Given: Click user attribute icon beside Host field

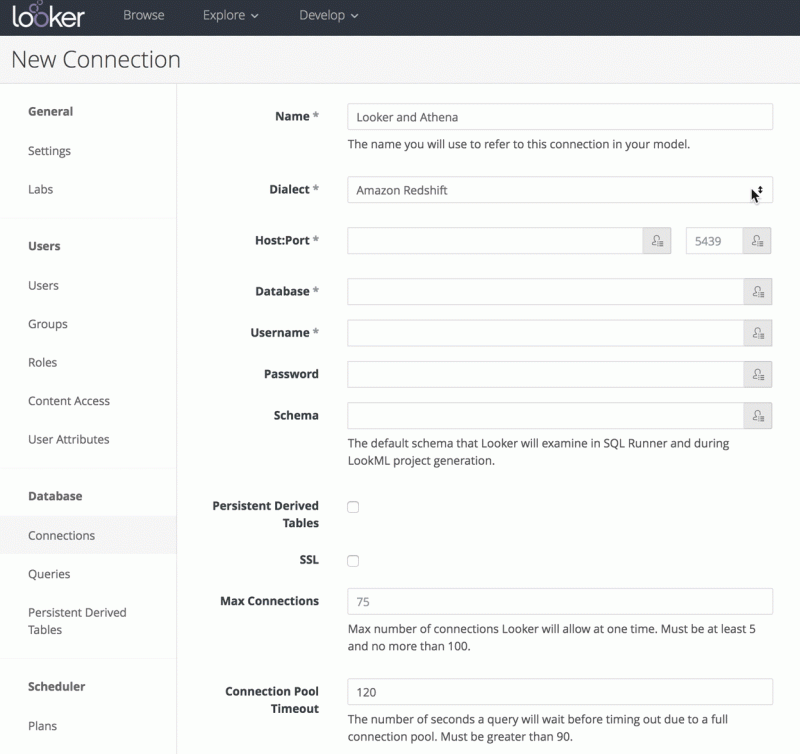Looking at the screenshot, I should [x=657, y=241].
